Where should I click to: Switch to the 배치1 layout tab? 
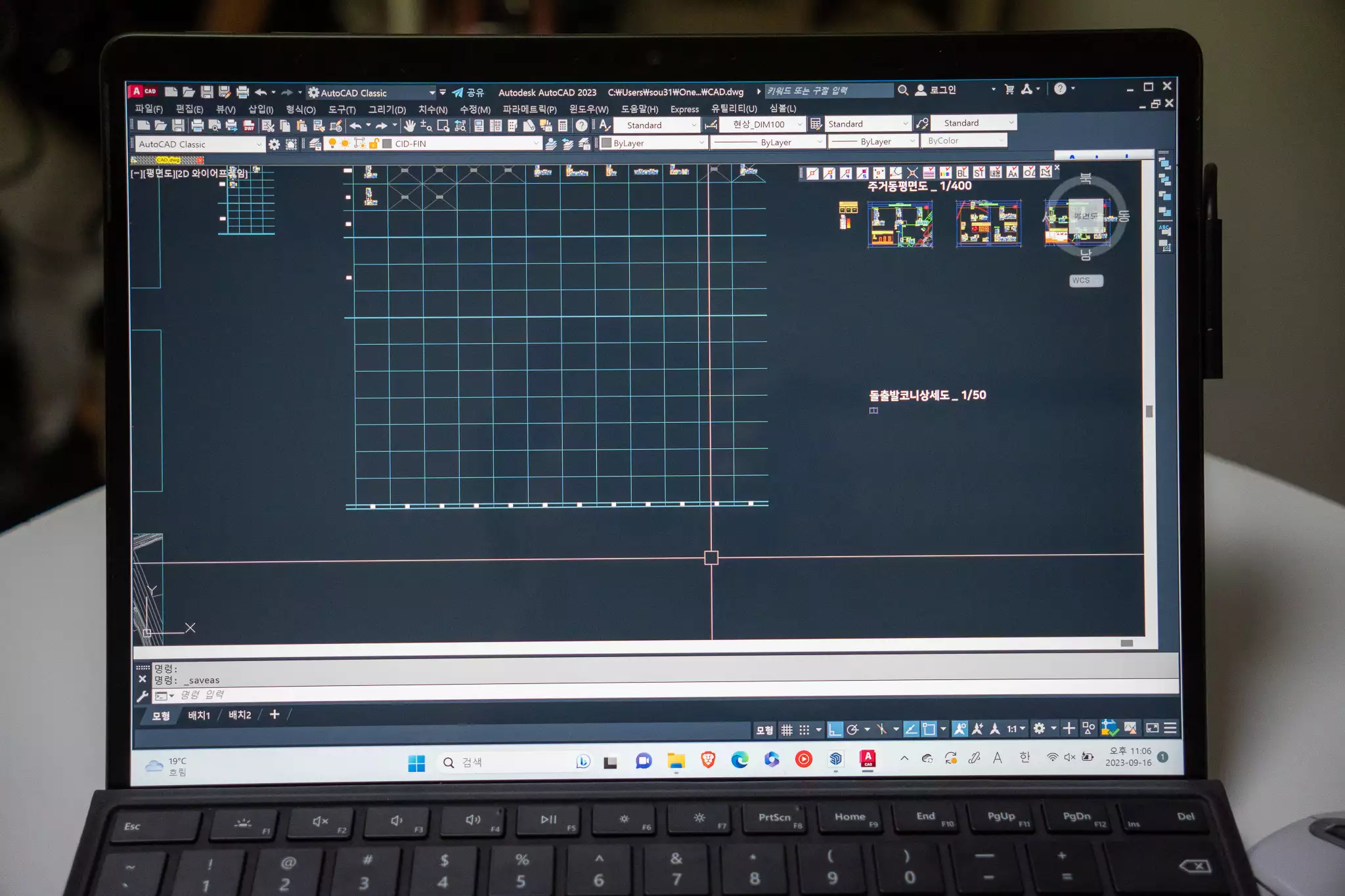click(x=199, y=715)
